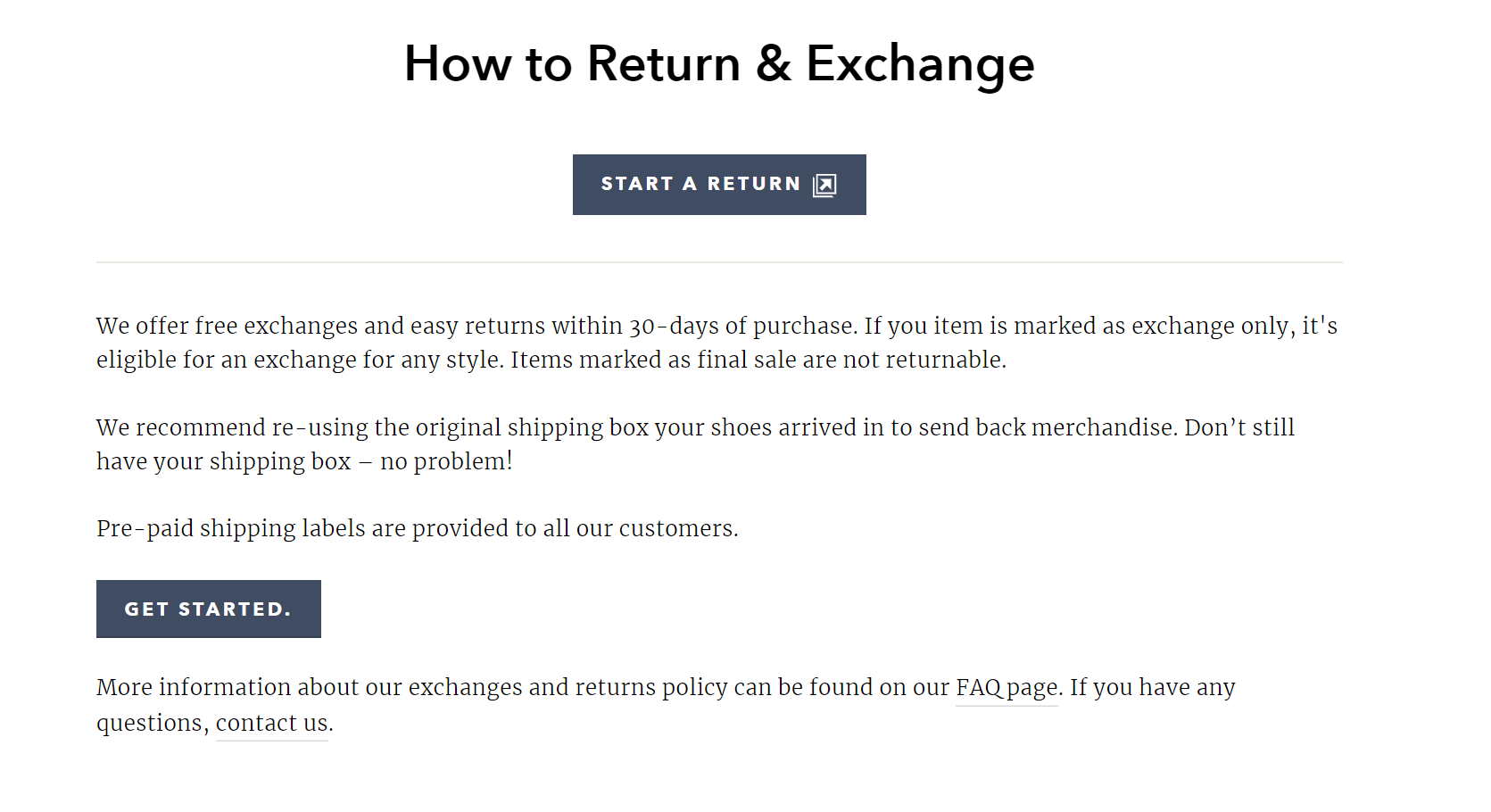The height and width of the screenshot is (812, 1491).
Task: Click the word Return in the heading
Action: click(x=664, y=63)
